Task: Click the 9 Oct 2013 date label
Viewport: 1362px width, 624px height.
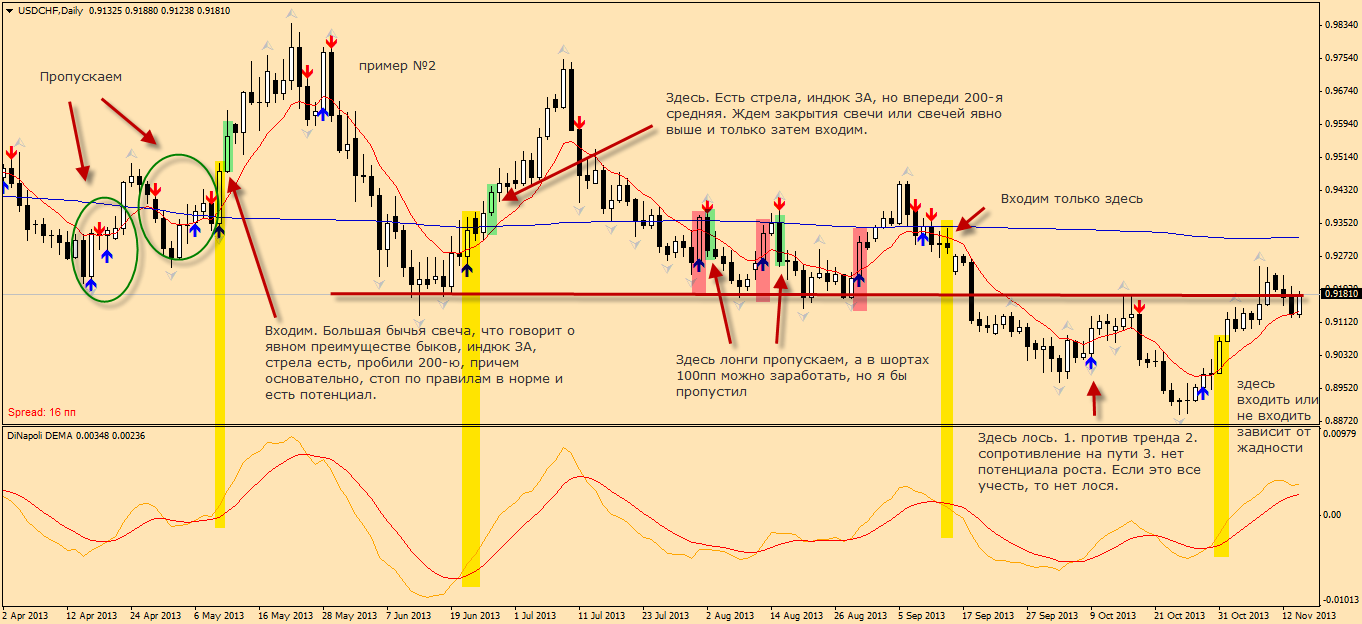Action: (x=1115, y=616)
